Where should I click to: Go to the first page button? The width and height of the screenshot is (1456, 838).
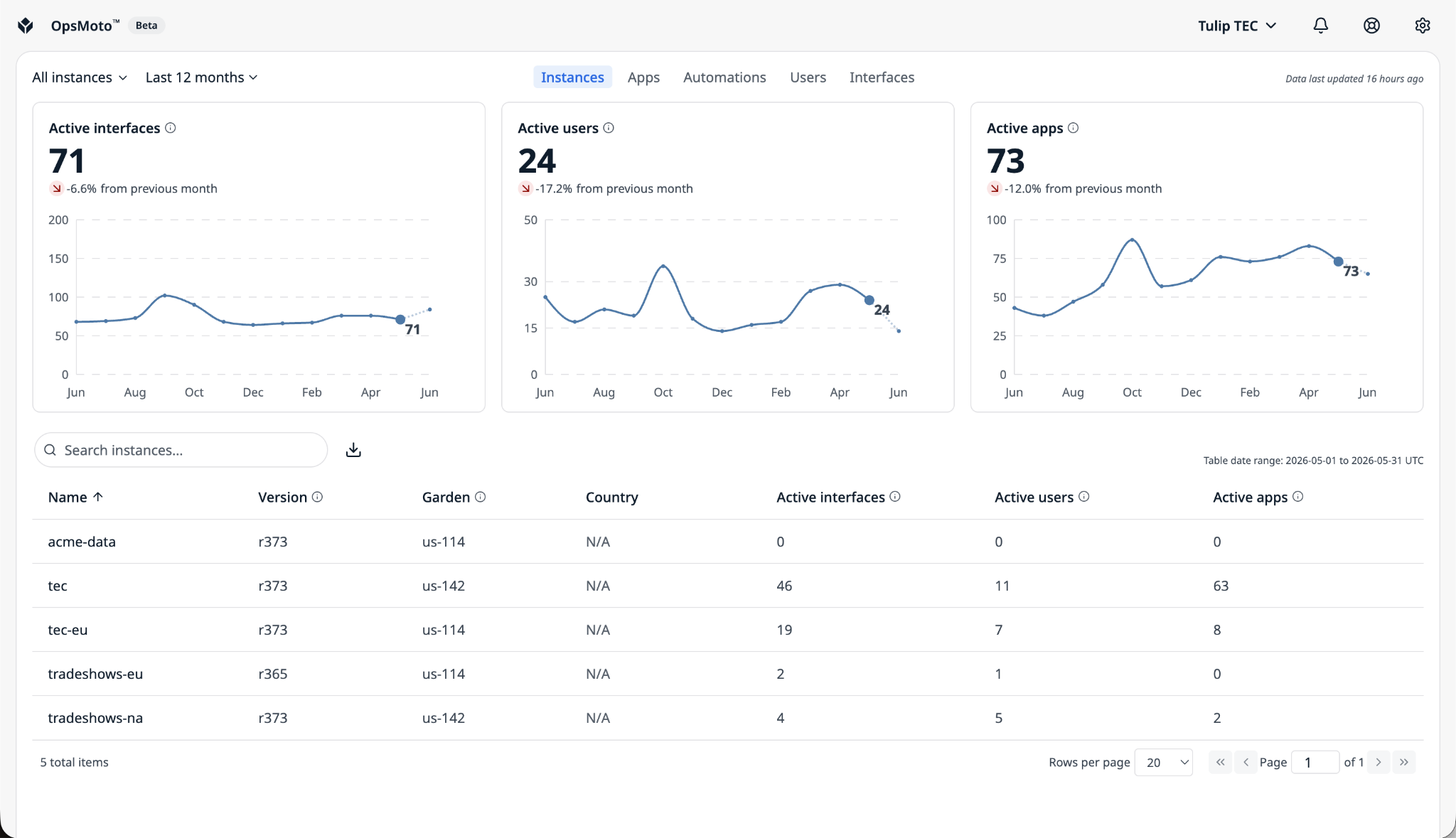pyautogui.click(x=1220, y=762)
